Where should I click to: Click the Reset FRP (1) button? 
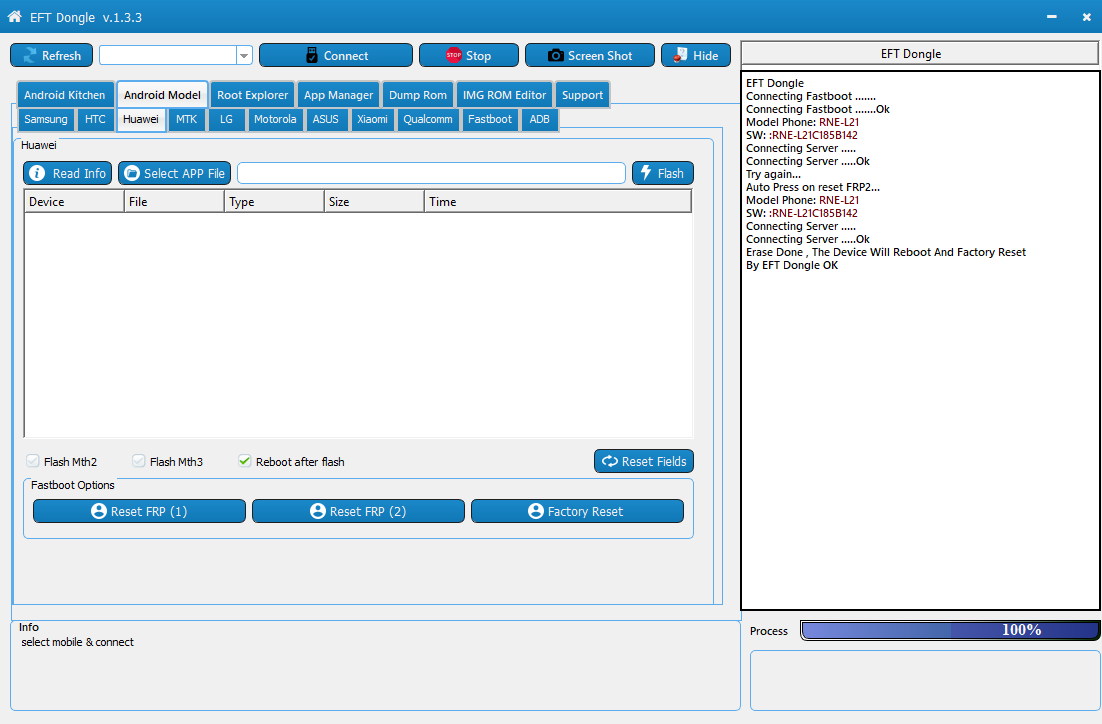pyautogui.click(x=139, y=511)
